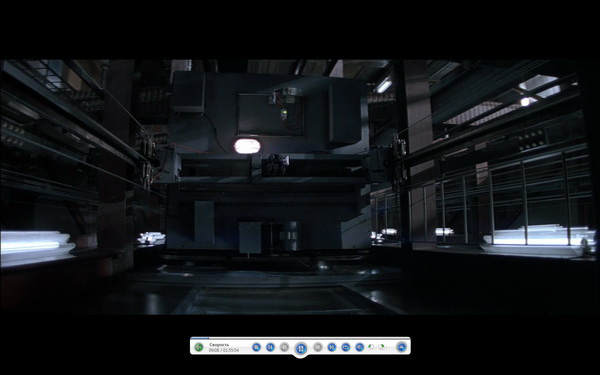Stop playback with the stop button
Screen dimensions: 600x375
[256, 347]
